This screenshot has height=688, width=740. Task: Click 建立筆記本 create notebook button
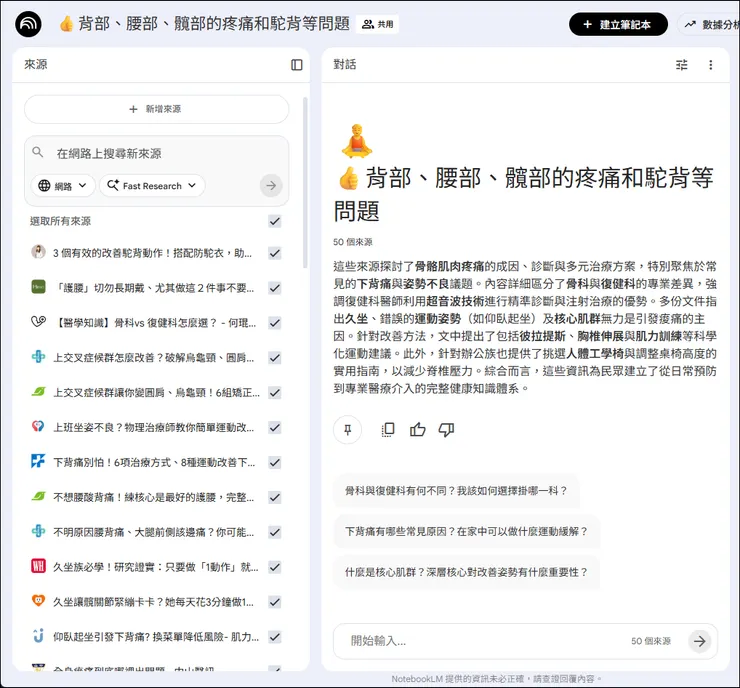pyautogui.click(x=618, y=24)
